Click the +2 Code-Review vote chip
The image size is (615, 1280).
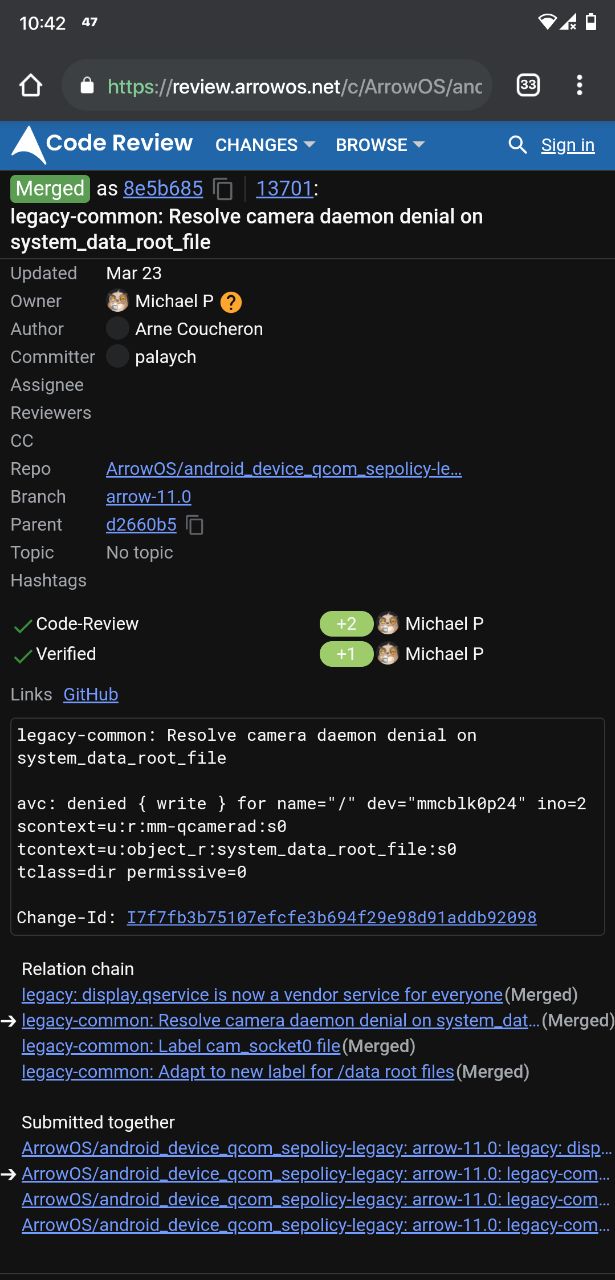coord(346,624)
